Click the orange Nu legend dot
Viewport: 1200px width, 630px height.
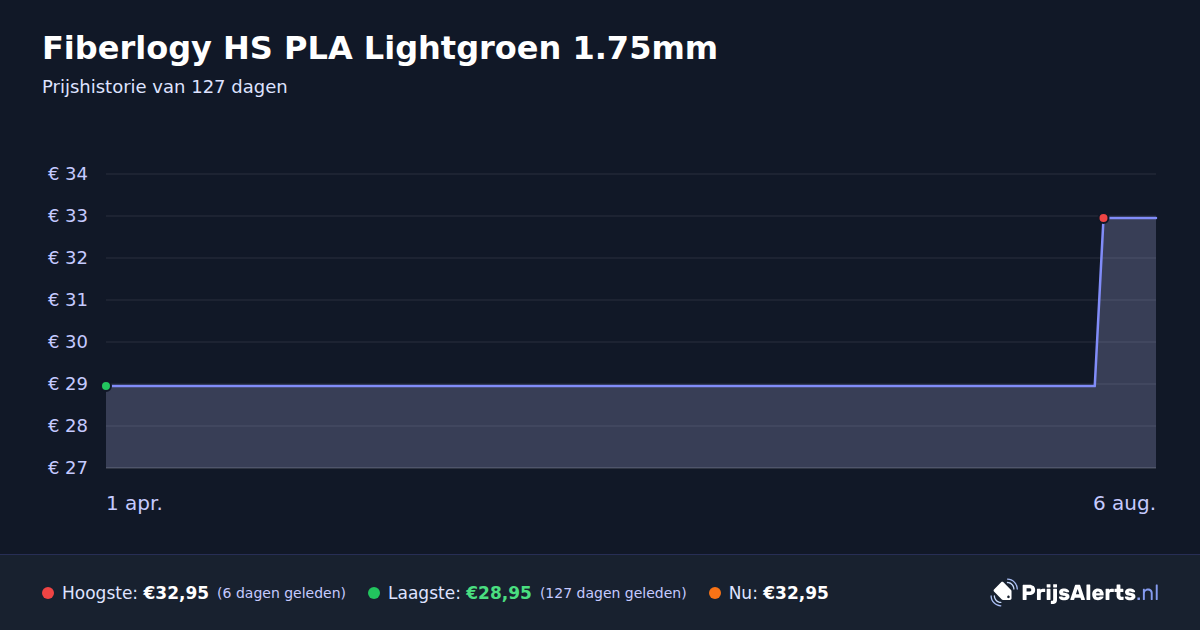[x=714, y=593]
